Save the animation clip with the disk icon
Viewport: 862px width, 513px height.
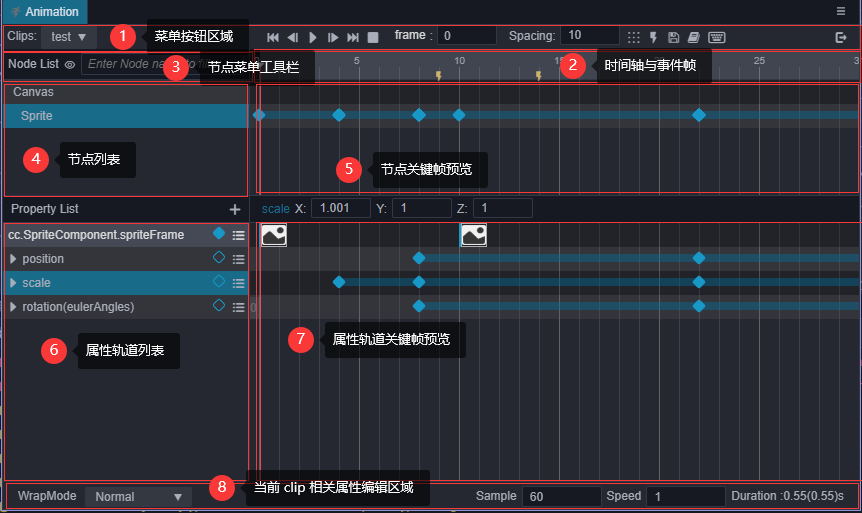[673, 37]
